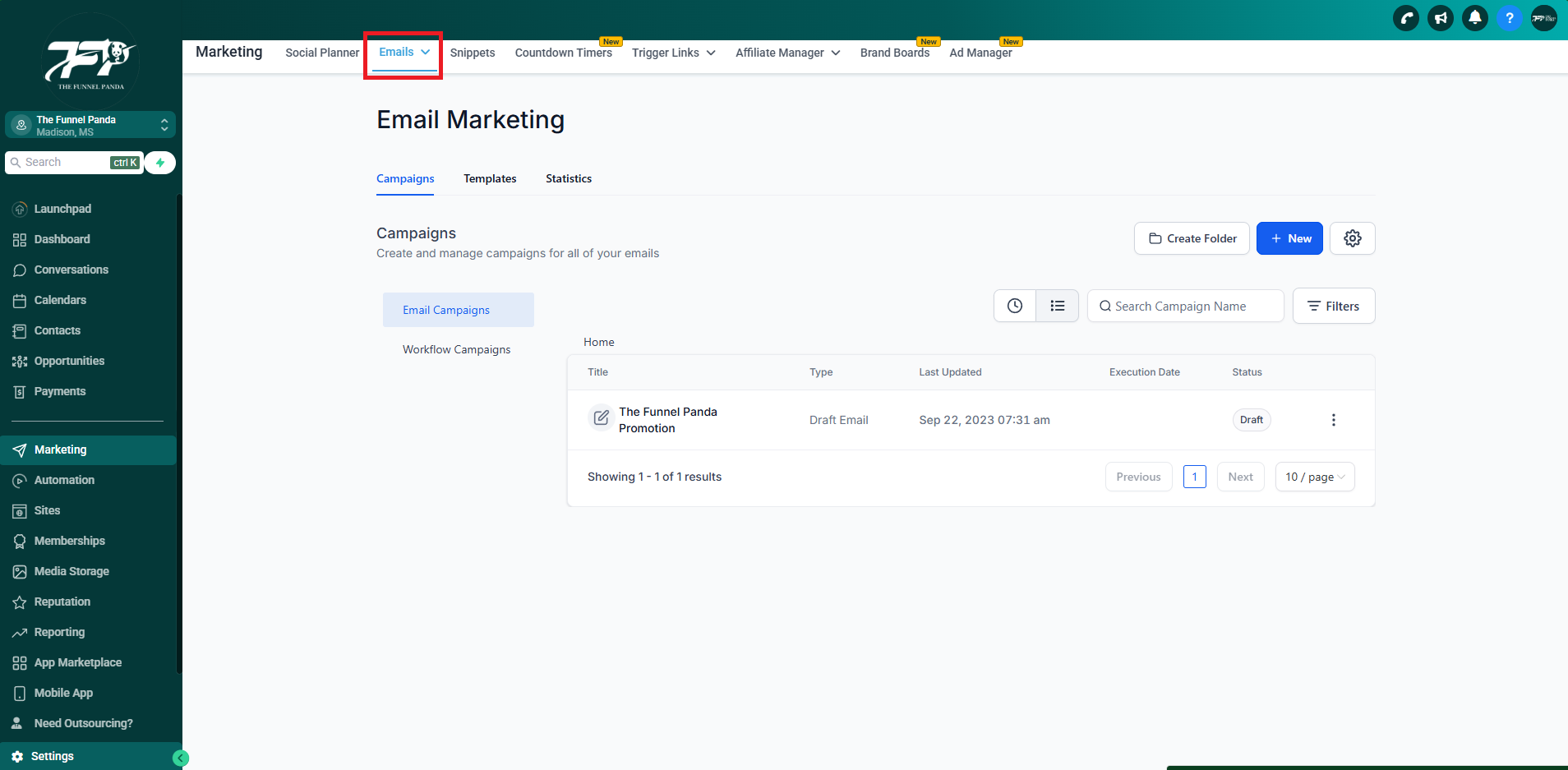The image size is (1568, 770).
Task: Collapse the sidebar with green arrow
Action: click(x=181, y=758)
